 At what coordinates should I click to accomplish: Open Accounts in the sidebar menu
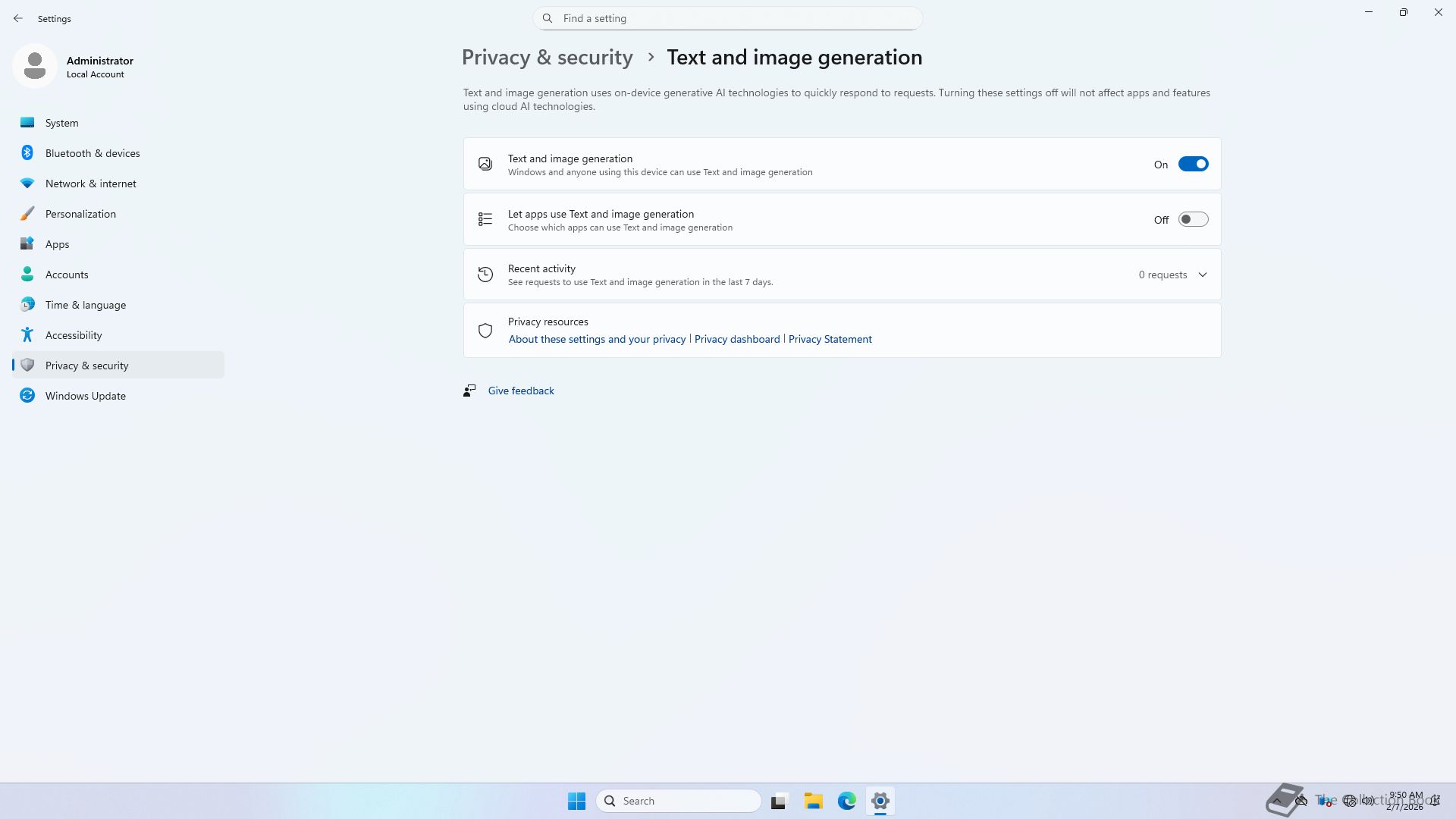pyautogui.click(x=67, y=275)
